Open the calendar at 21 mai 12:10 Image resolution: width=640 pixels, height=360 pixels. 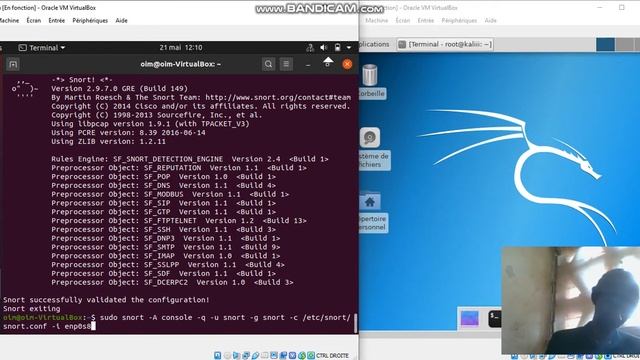pyautogui.click(x=181, y=47)
